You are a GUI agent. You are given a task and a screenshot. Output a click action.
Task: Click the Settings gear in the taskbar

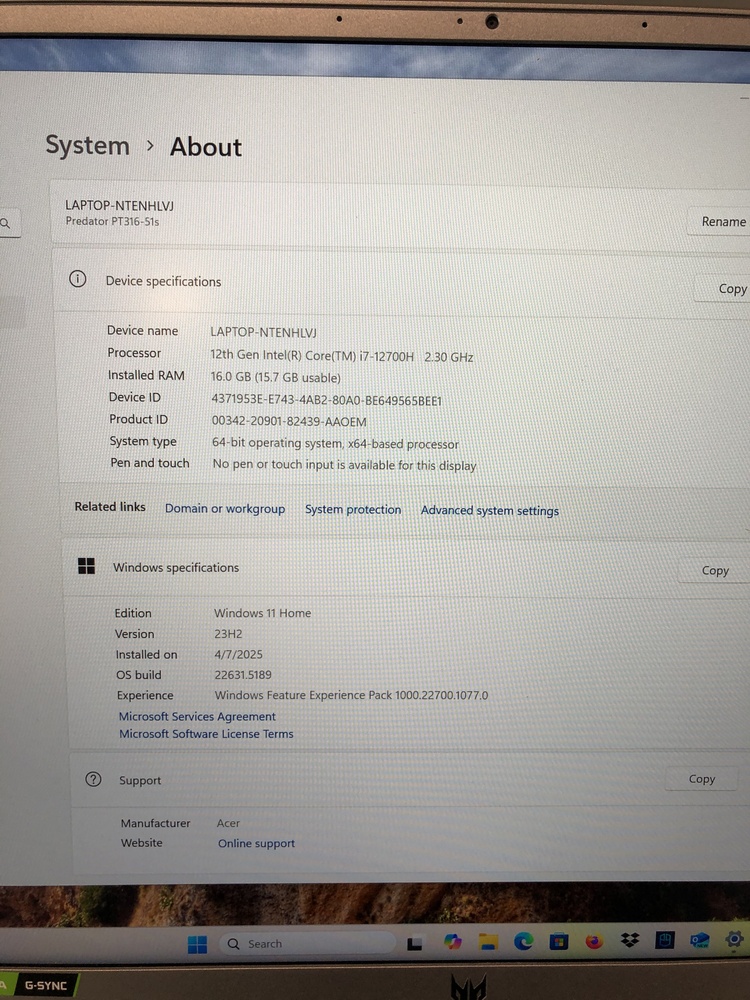click(734, 939)
